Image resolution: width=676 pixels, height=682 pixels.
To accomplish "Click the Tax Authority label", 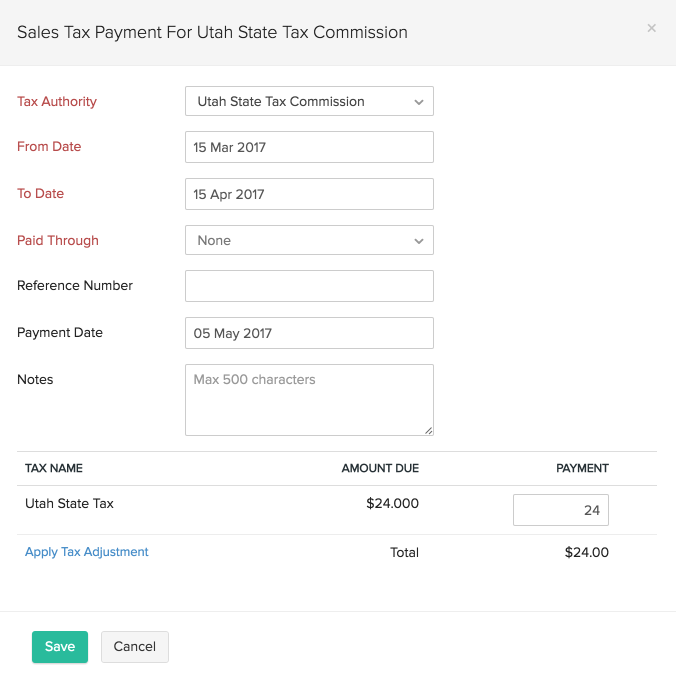I will 57,101.
